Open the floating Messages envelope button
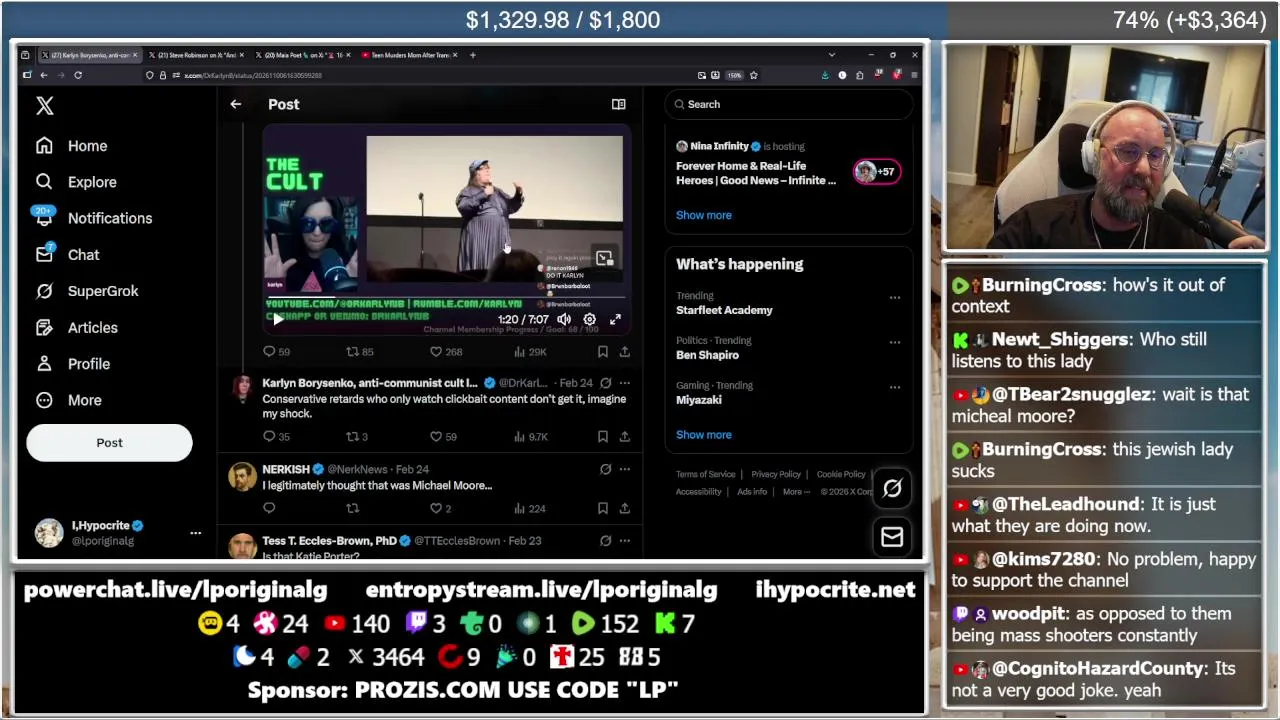The height and width of the screenshot is (720, 1280). click(x=892, y=537)
